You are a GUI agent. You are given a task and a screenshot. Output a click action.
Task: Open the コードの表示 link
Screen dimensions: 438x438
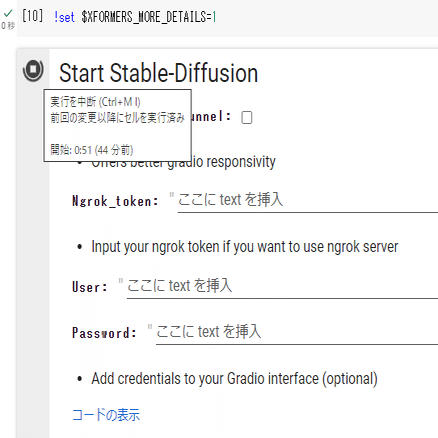pos(106,415)
